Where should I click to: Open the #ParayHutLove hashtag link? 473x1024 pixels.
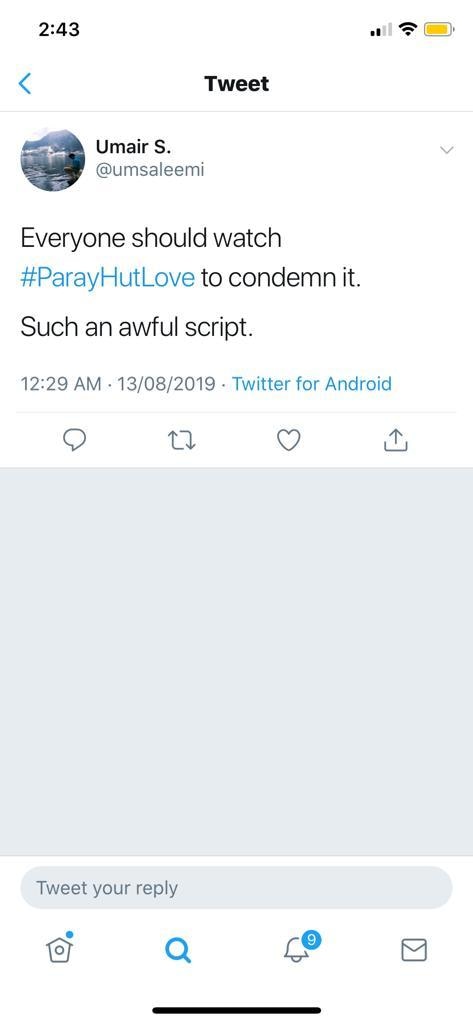click(x=108, y=279)
